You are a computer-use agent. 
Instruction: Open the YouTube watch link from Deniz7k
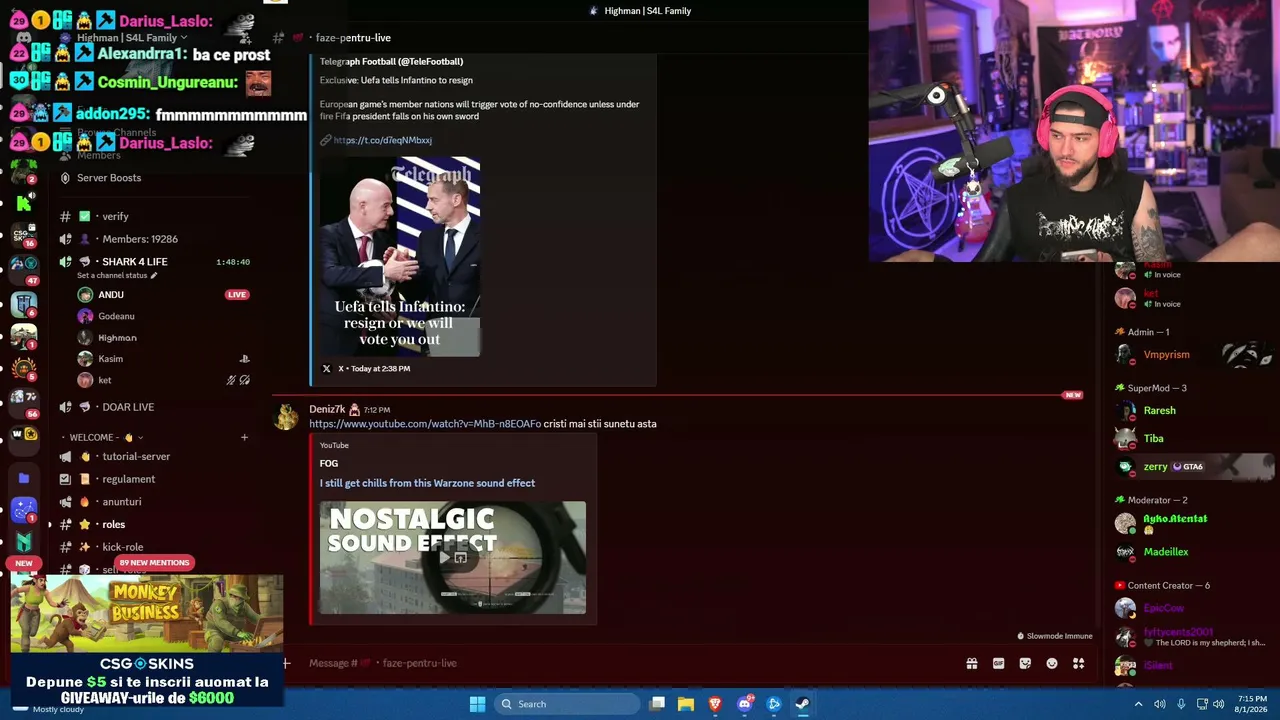(425, 424)
